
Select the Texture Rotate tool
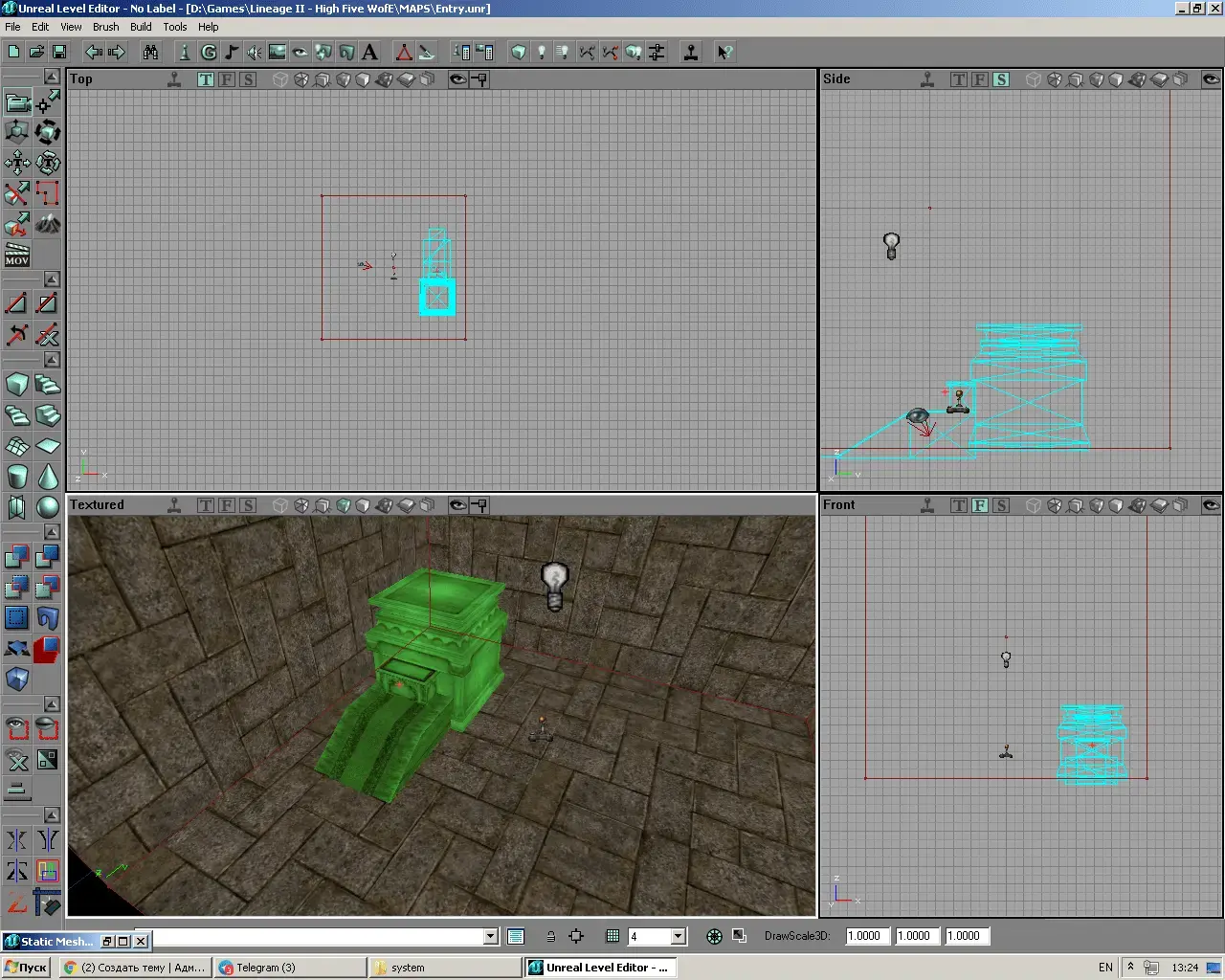coord(47,163)
